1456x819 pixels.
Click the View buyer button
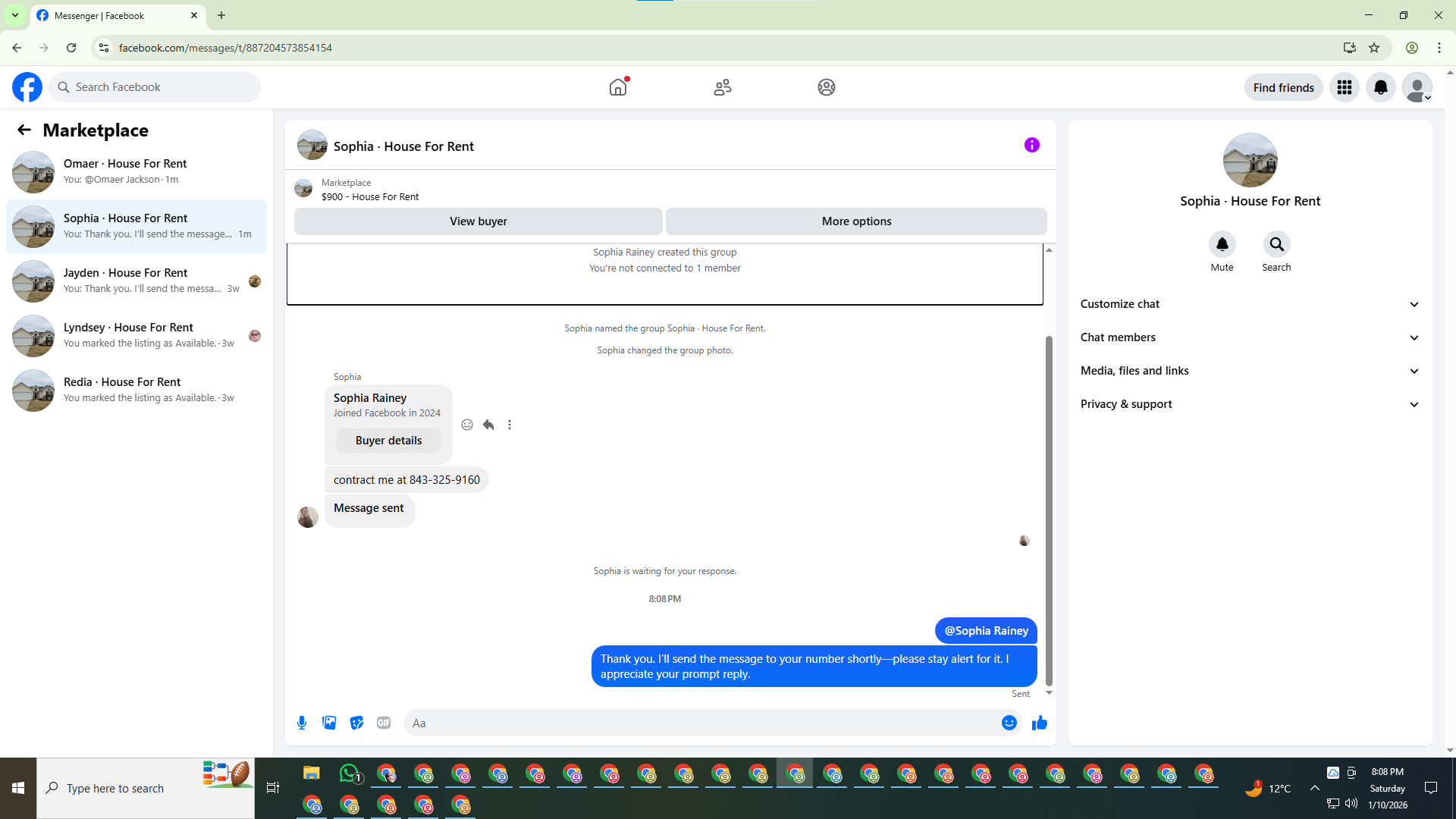pyautogui.click(x=478, y=221)
